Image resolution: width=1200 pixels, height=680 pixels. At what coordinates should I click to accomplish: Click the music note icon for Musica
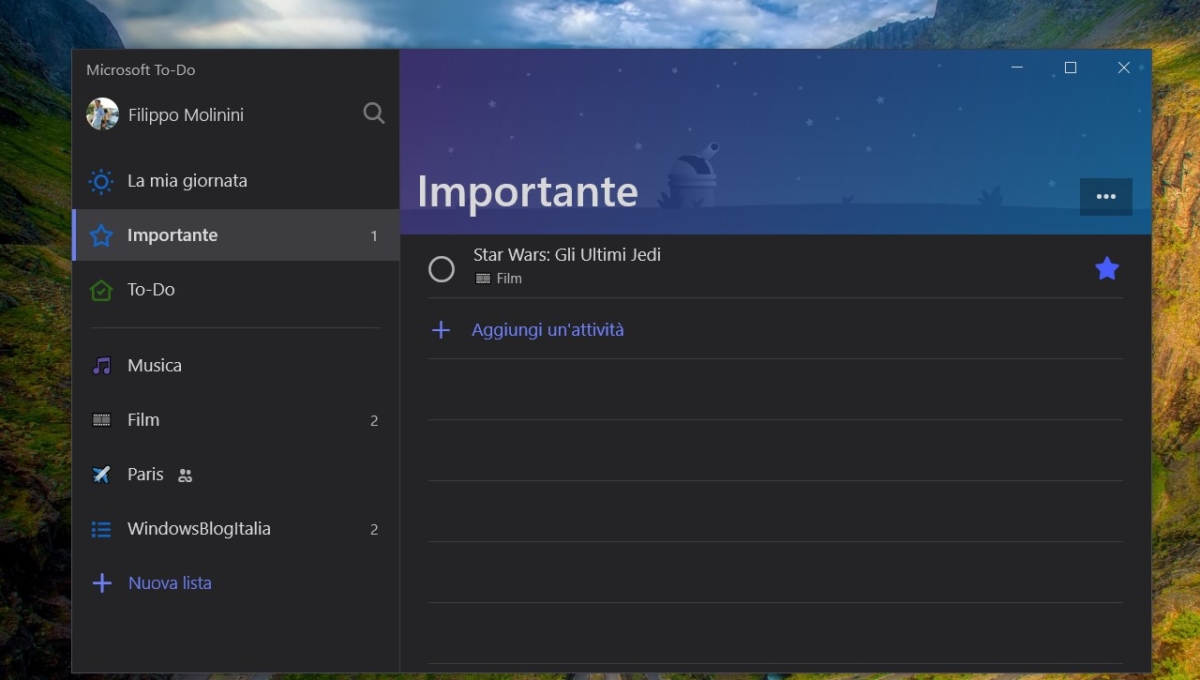point(101,366)
